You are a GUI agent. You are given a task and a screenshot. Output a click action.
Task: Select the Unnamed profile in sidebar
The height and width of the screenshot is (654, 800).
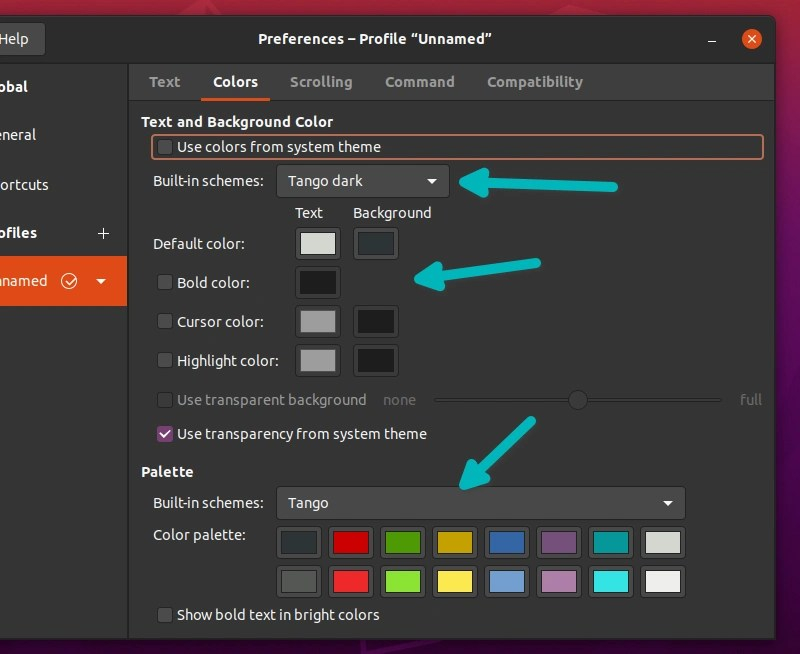click(25, 281)
